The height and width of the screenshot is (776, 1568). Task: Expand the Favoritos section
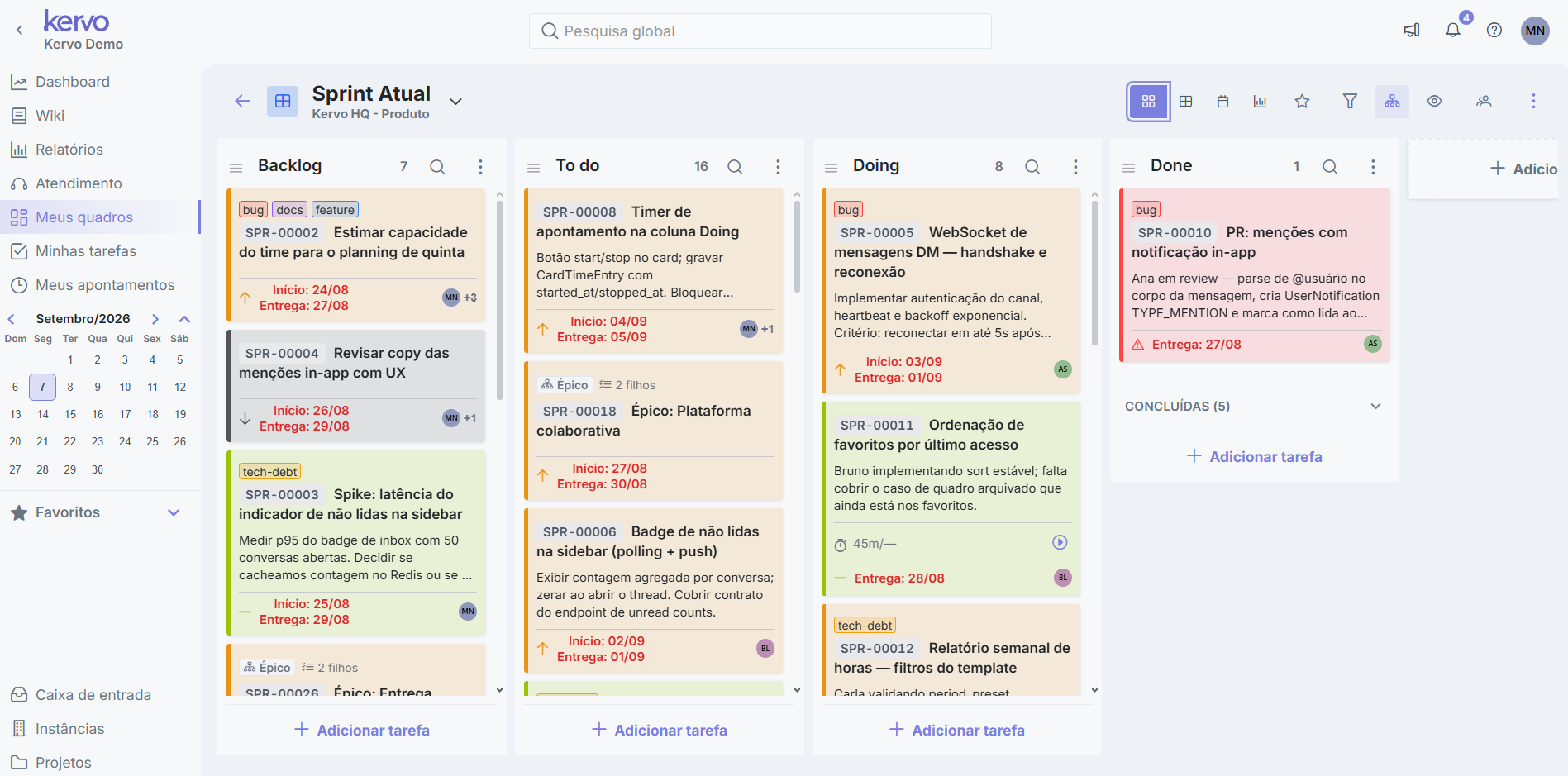pos(174,512)
